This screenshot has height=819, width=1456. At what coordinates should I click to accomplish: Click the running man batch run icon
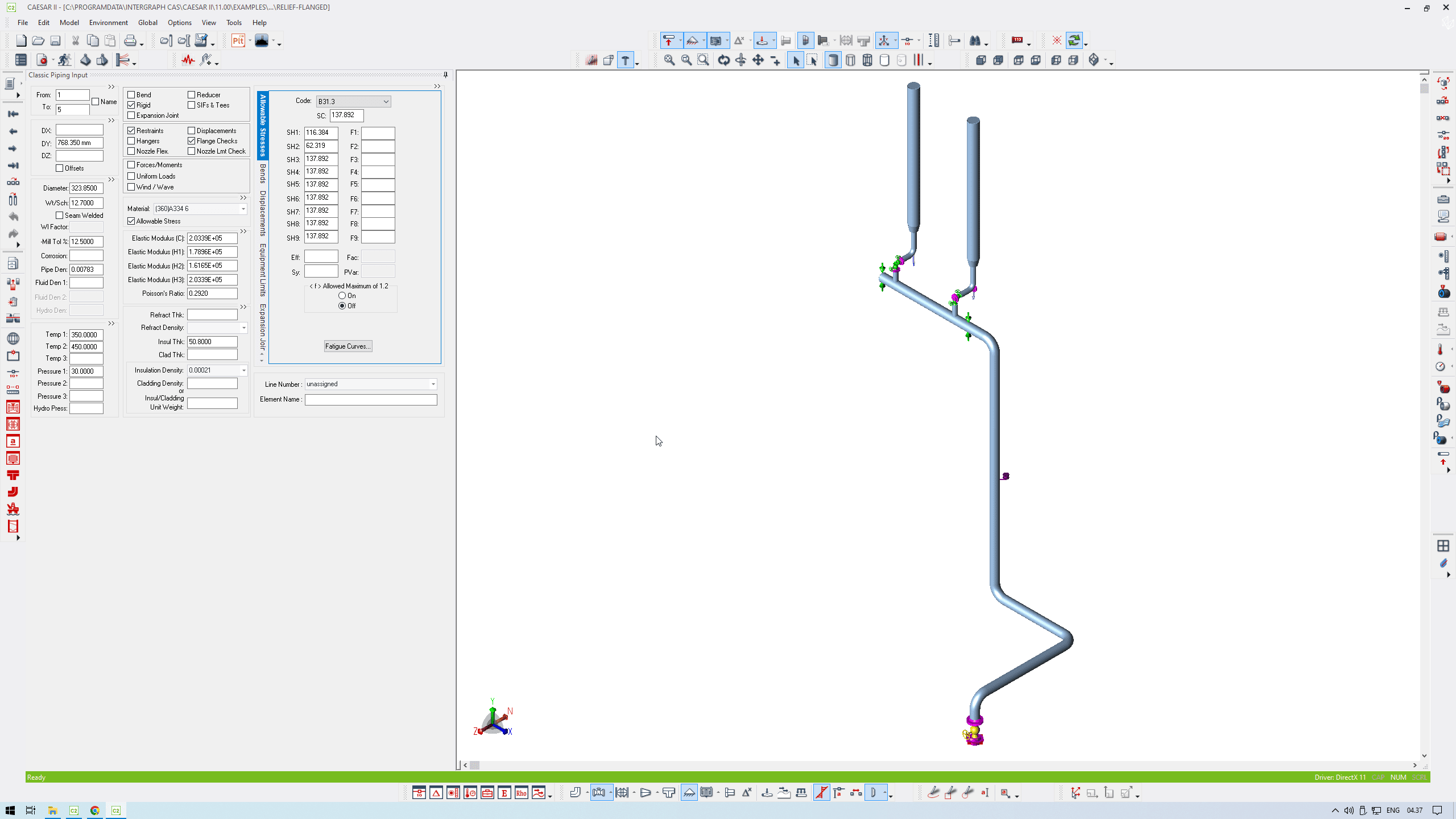tap(64, 60)
